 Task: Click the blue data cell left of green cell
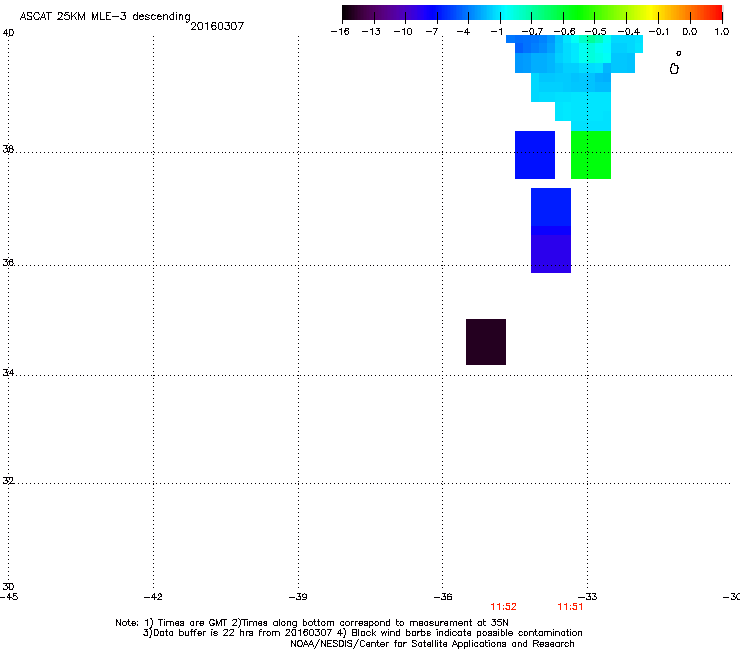click(x=535, y=155)
